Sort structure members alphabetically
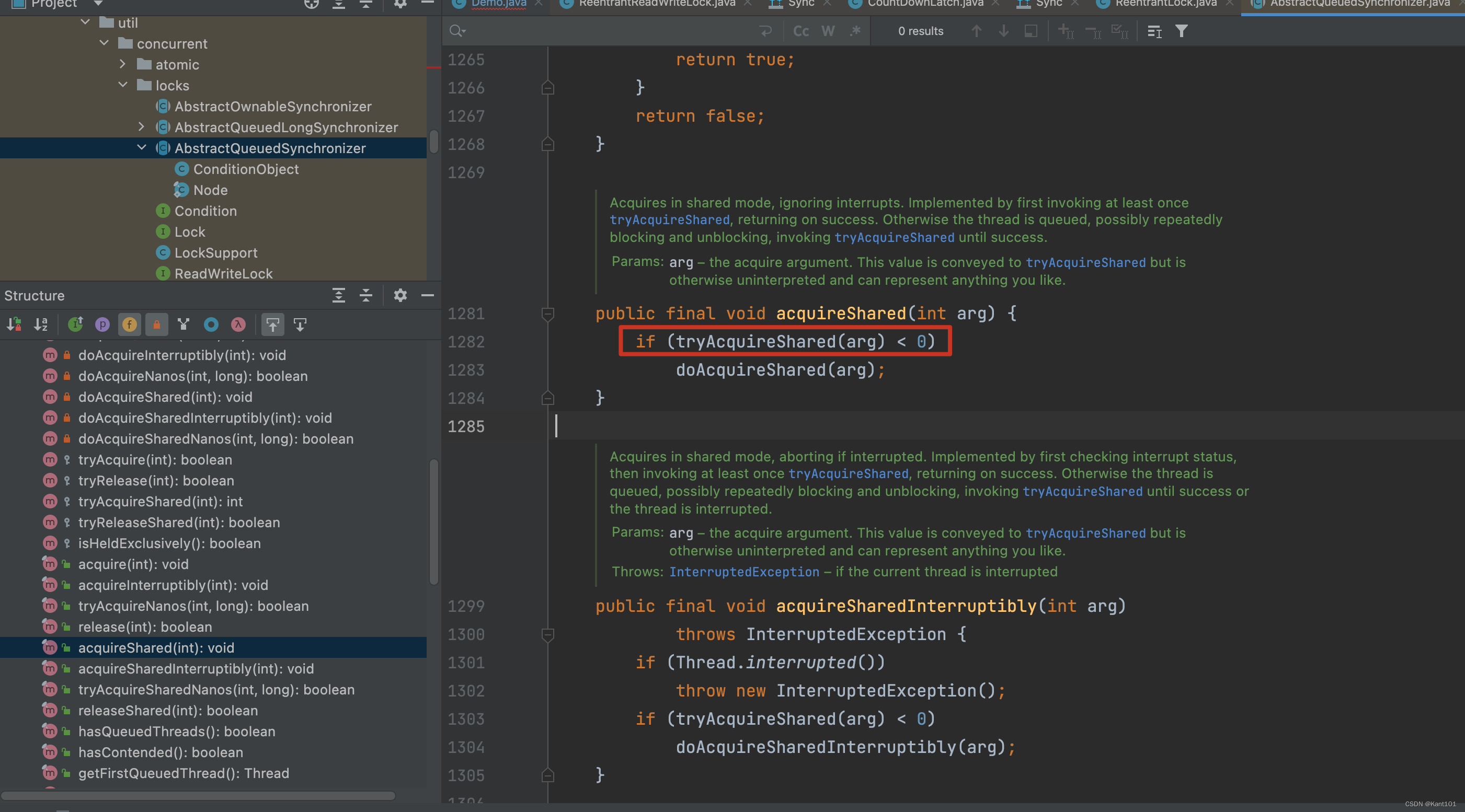The width and height of the screenshot is (1465, 812). pos(41,324)
